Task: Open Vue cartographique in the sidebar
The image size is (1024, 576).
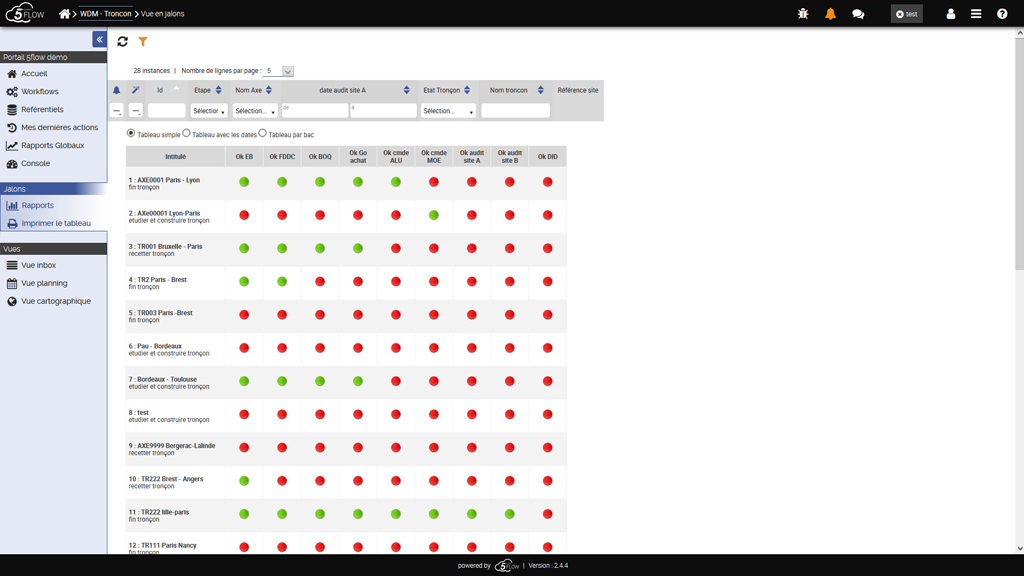Action: pyautogui.click(x=55, y=301)
